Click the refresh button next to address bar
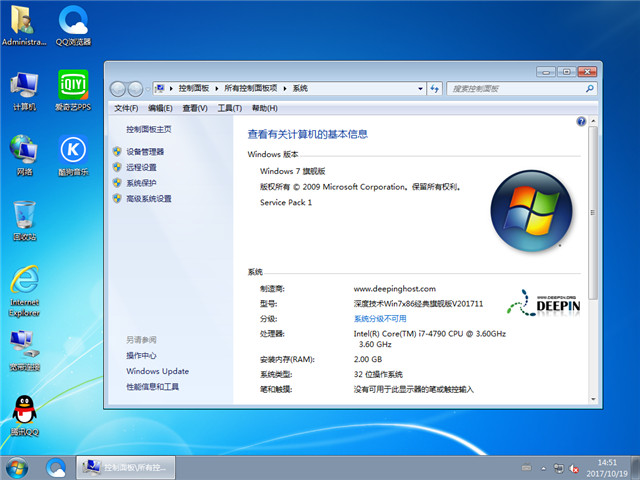The width and height of the screenshot is (640, 480). [435, 89]
